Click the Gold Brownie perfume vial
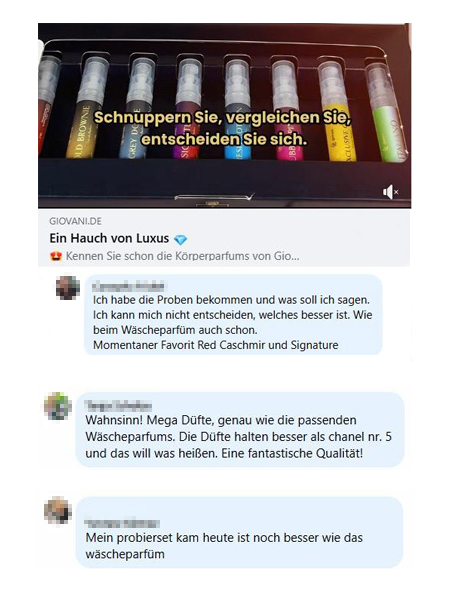This screenshot has height=600, width=450. [x=89, y=107]
